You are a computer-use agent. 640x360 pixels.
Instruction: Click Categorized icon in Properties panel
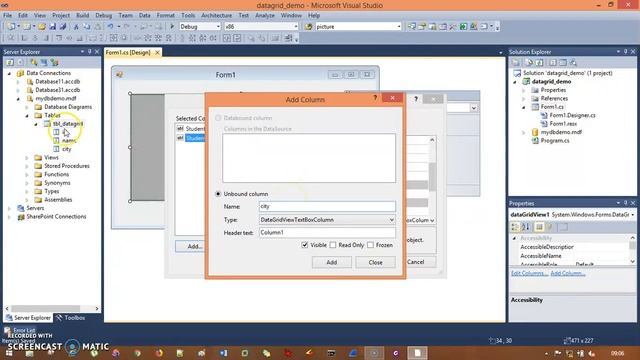click(x=515, y=227)
